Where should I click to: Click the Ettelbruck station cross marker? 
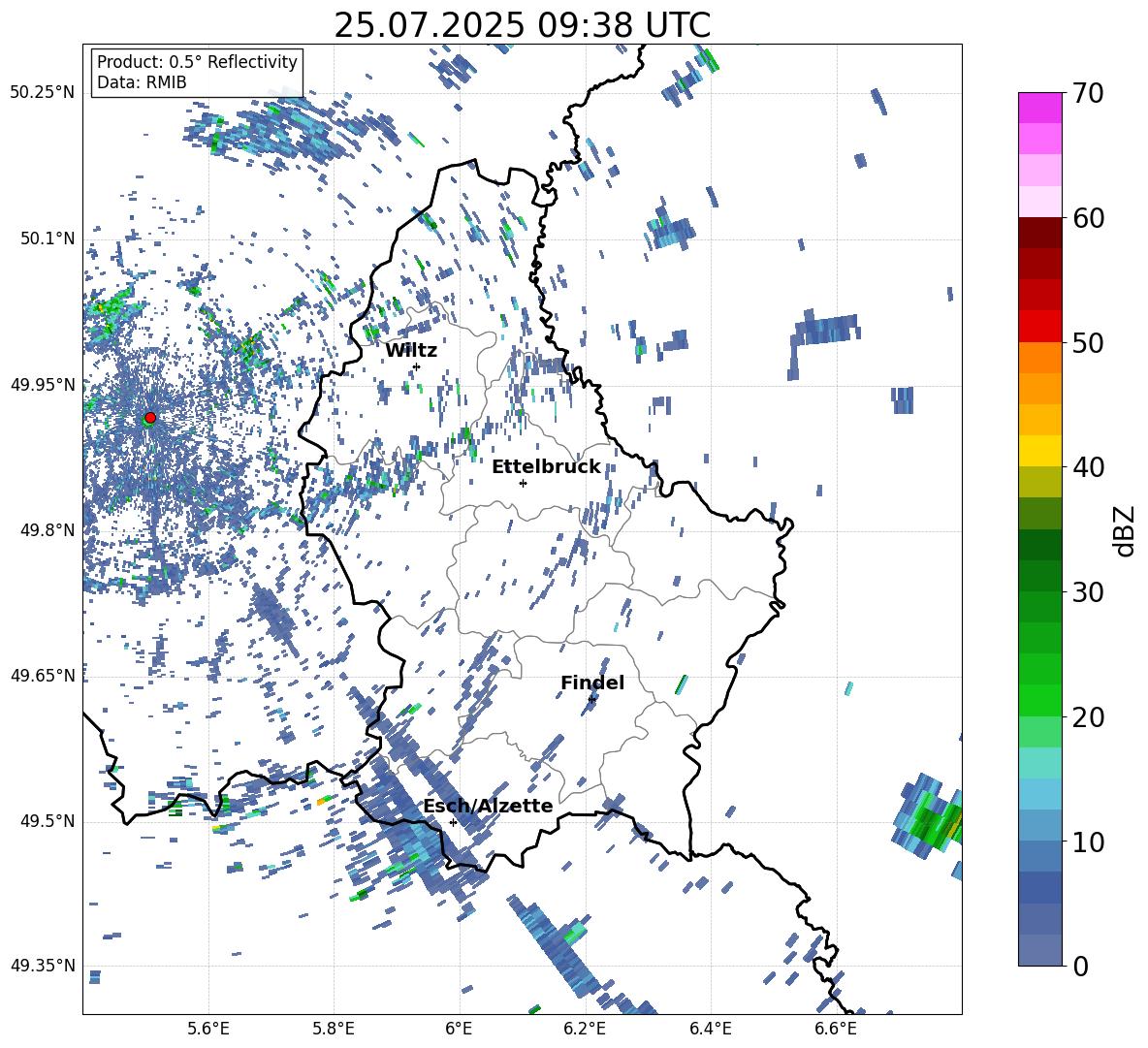(523, 483)
